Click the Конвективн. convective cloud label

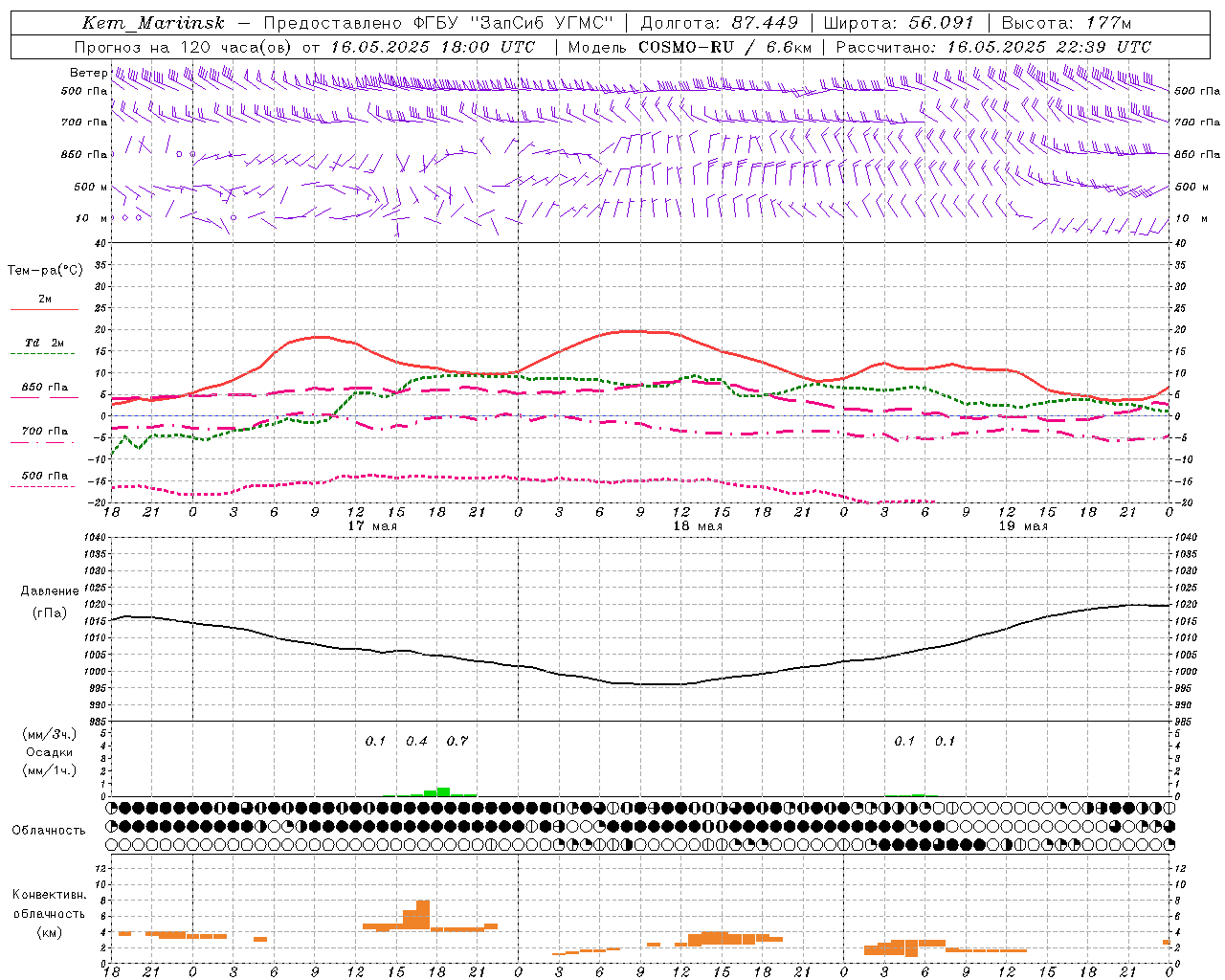(49, 895)
